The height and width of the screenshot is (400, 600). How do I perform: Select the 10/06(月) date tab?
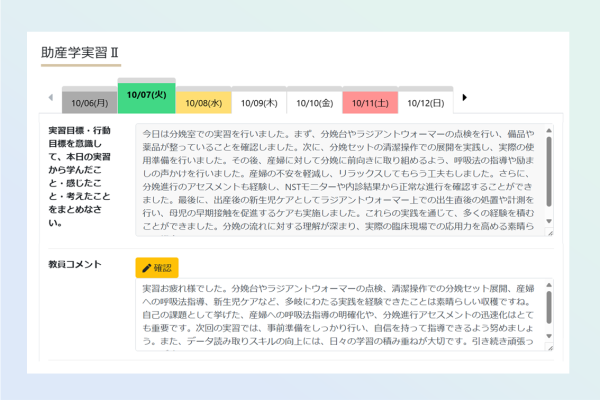(x=89, y=102)
